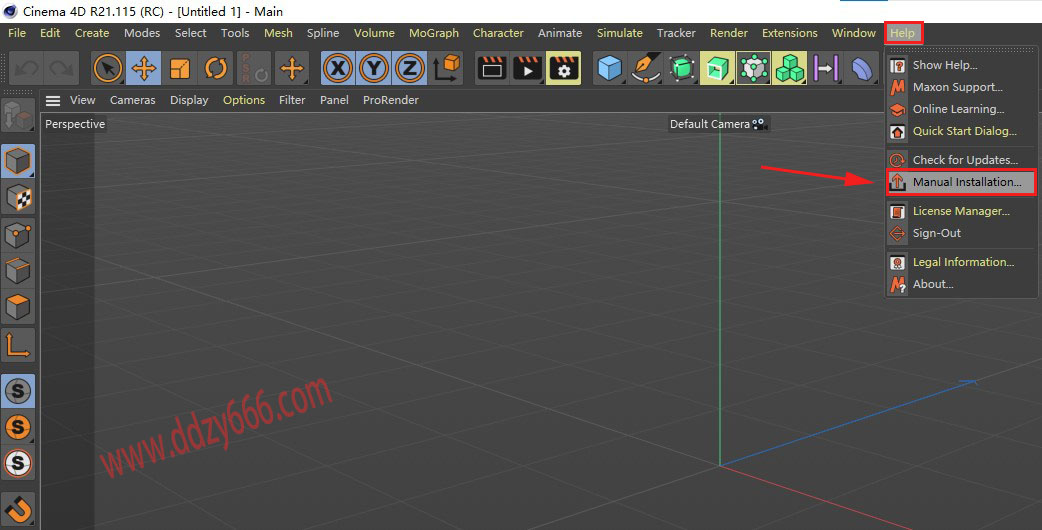
Task: Choose Show Help from Help menu
Action: [961, 65]
